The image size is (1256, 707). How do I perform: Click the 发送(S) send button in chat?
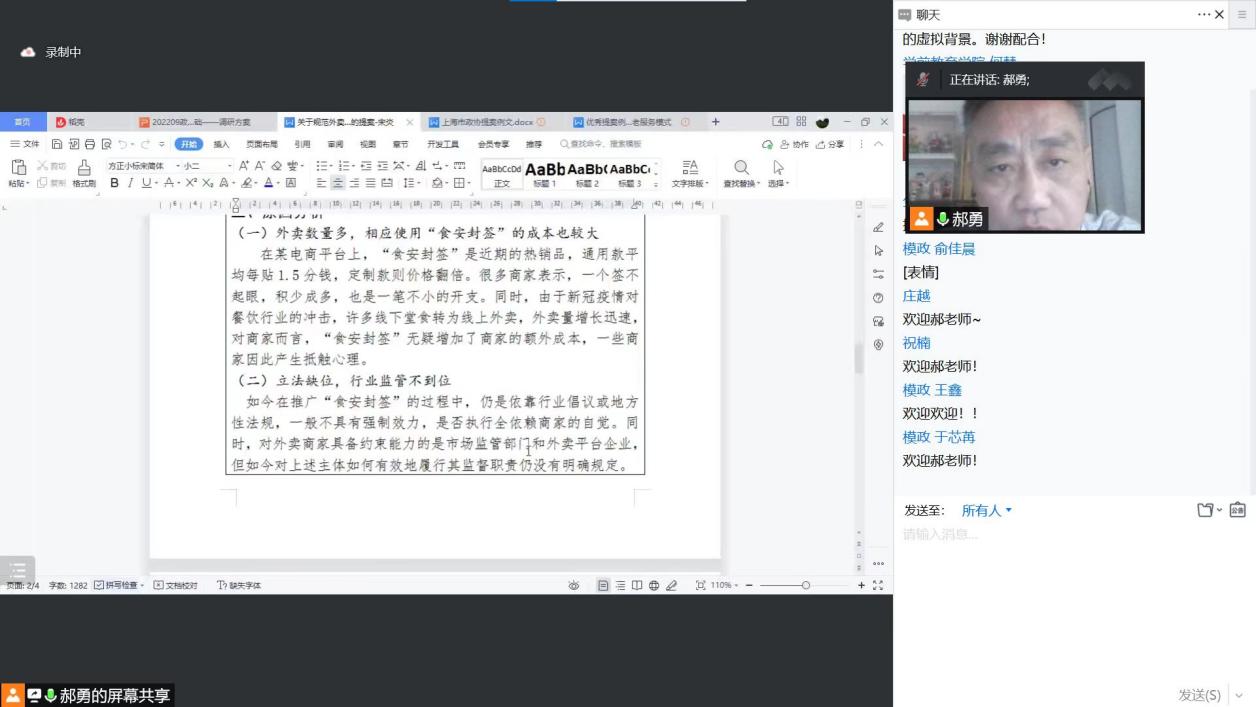pos(1199,694)
